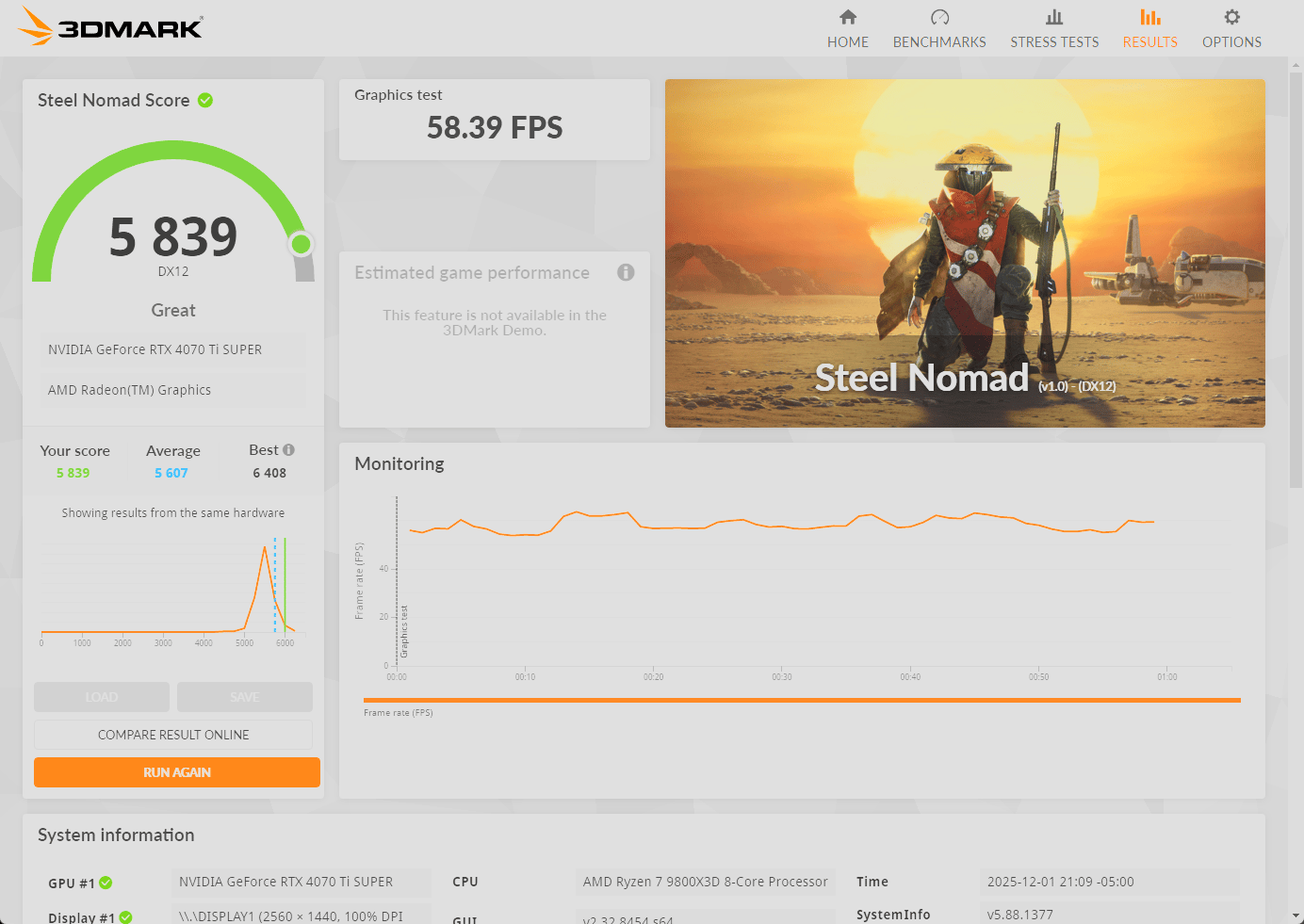This screenshot has height=924, width=1304.
Task: Open Options using the gear icon
Action: point(1231,17)
